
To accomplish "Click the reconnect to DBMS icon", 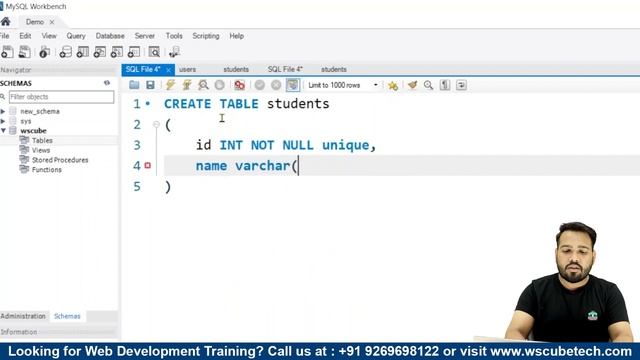I will click(x=174, y=52).
